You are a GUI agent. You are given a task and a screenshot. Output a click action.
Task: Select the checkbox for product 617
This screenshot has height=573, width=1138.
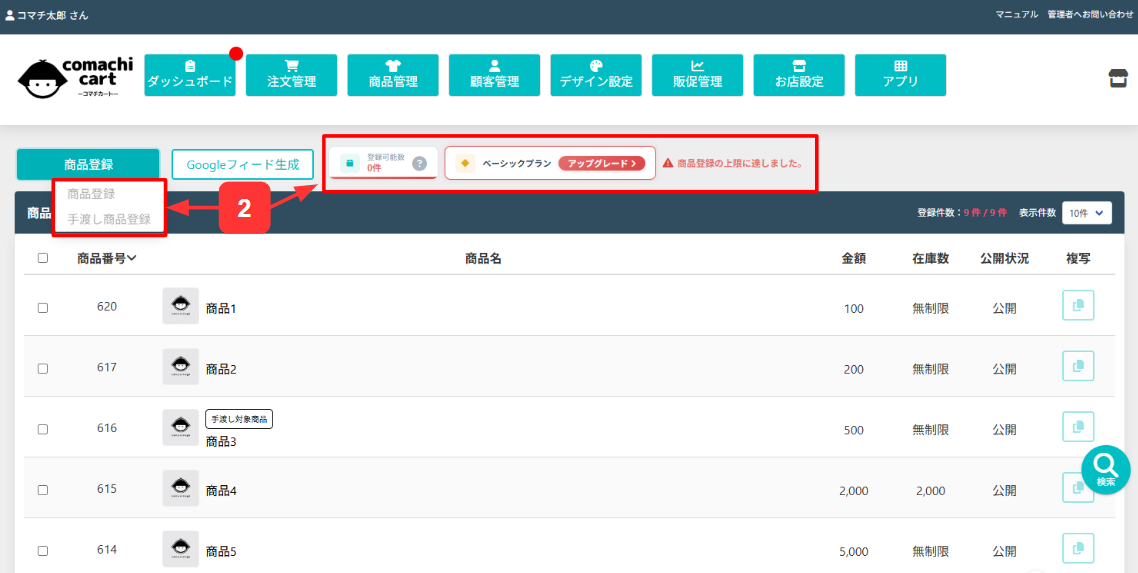43,369
